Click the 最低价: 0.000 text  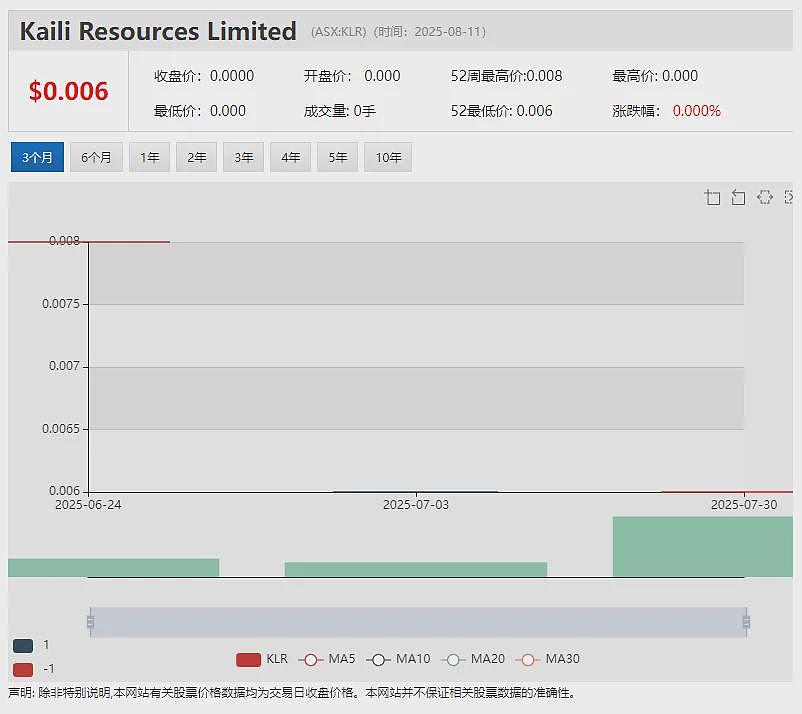(200, 111)
